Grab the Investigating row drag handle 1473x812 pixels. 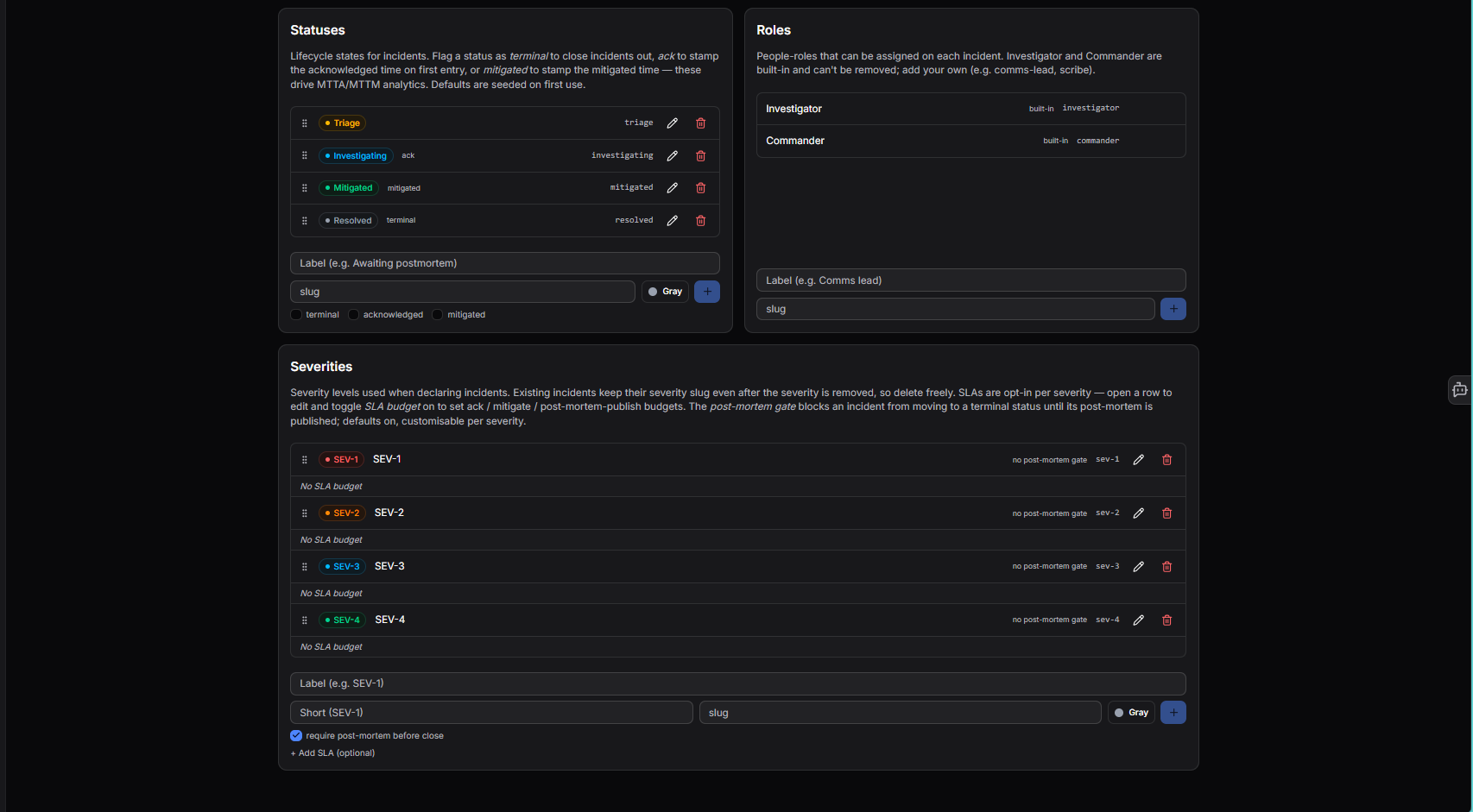pos(304,156)
